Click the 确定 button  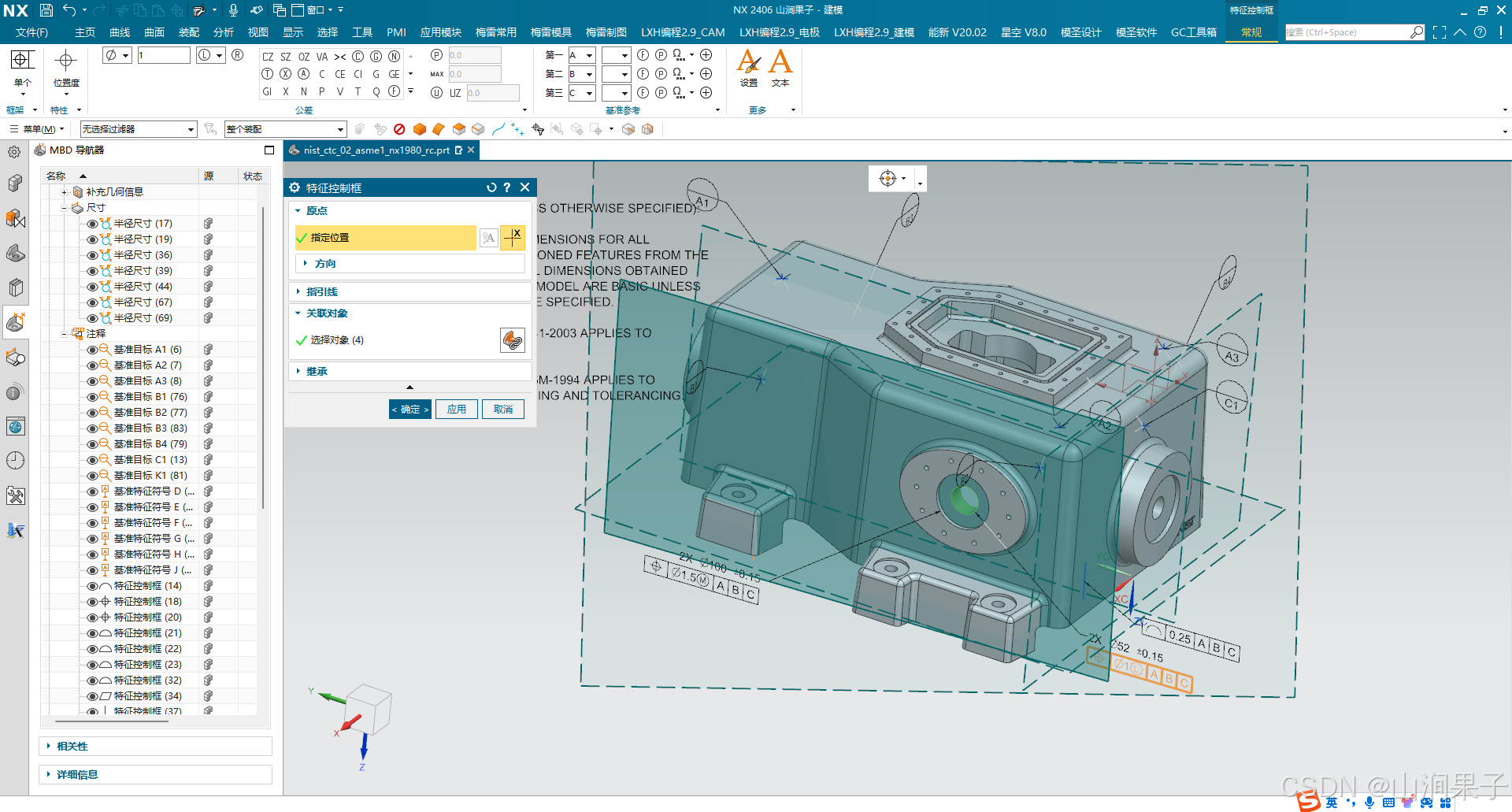[x=410, y=410]
